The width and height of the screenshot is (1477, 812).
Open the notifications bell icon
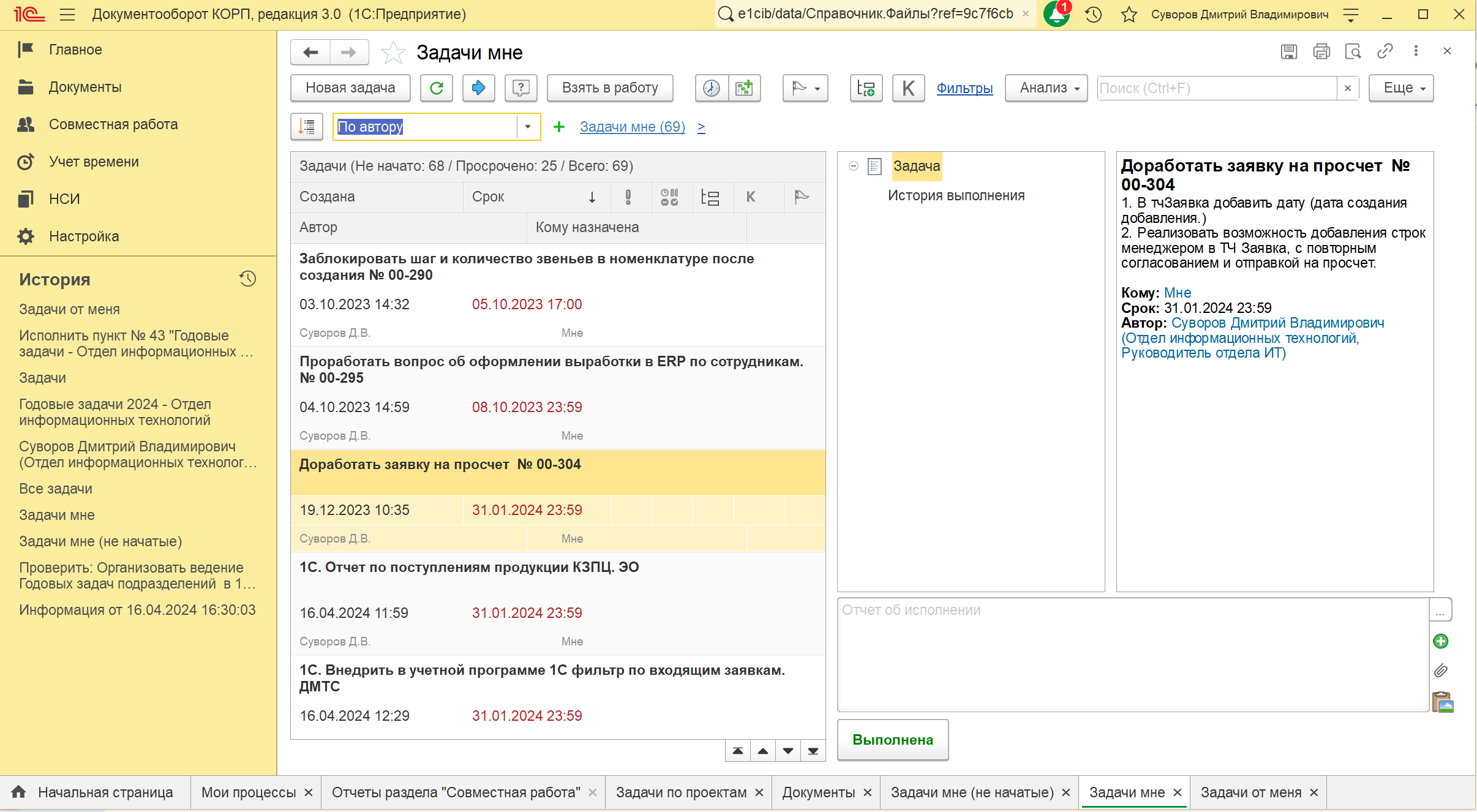coord(1056,14)
